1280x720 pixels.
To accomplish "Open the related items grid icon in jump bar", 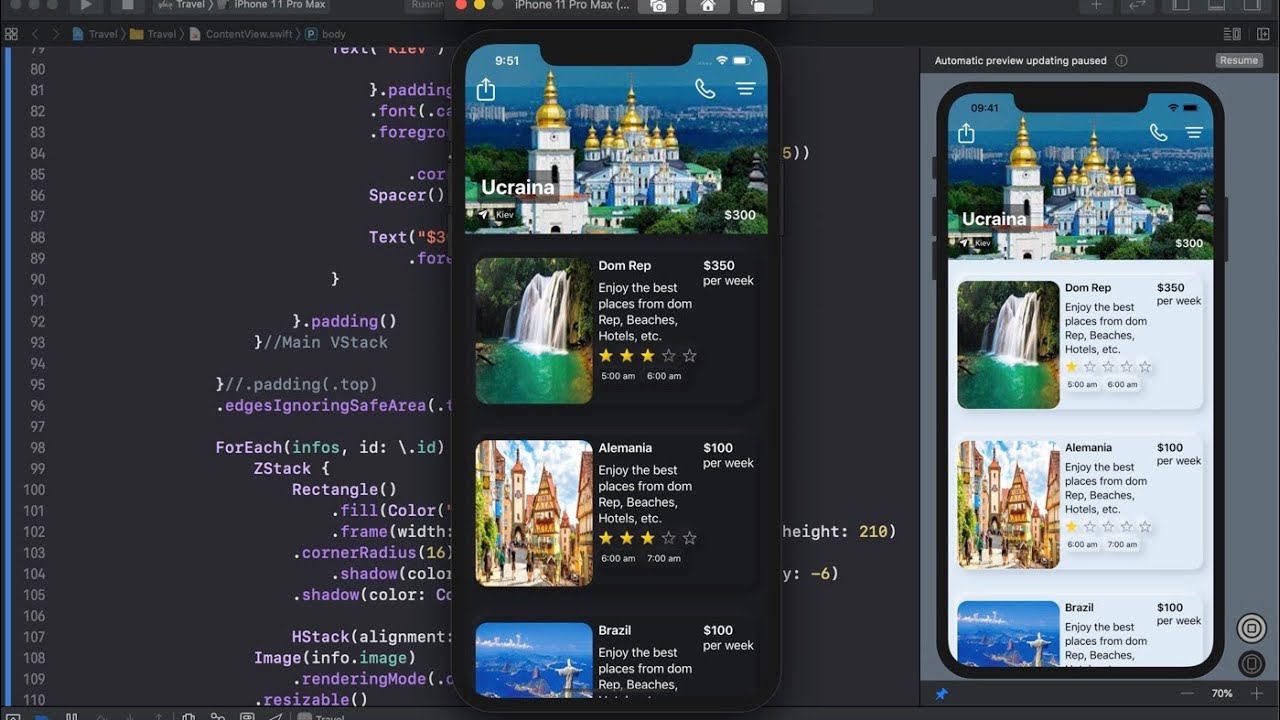I will (x=11, y=33).
